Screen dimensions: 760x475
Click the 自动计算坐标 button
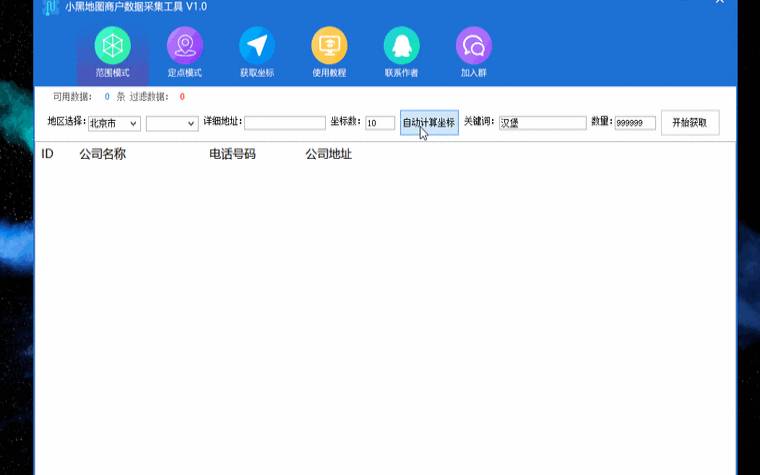tap(429, 123)
